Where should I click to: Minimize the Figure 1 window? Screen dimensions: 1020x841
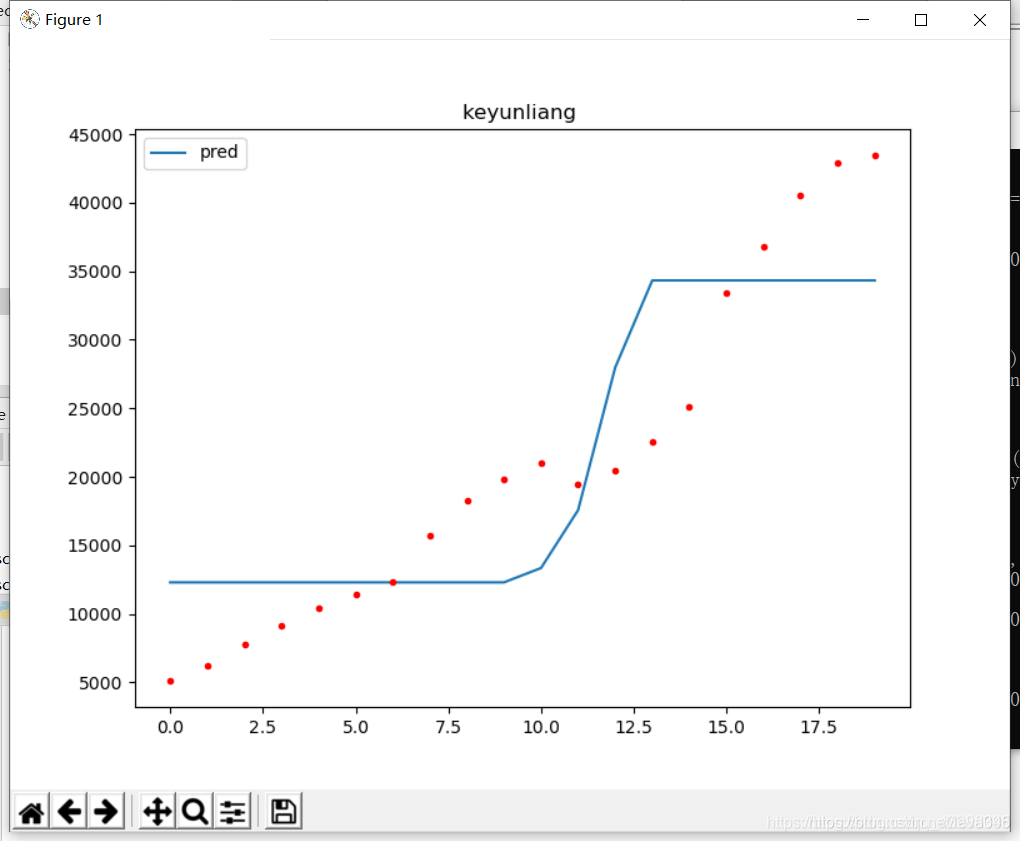click(x=863, y=20)
